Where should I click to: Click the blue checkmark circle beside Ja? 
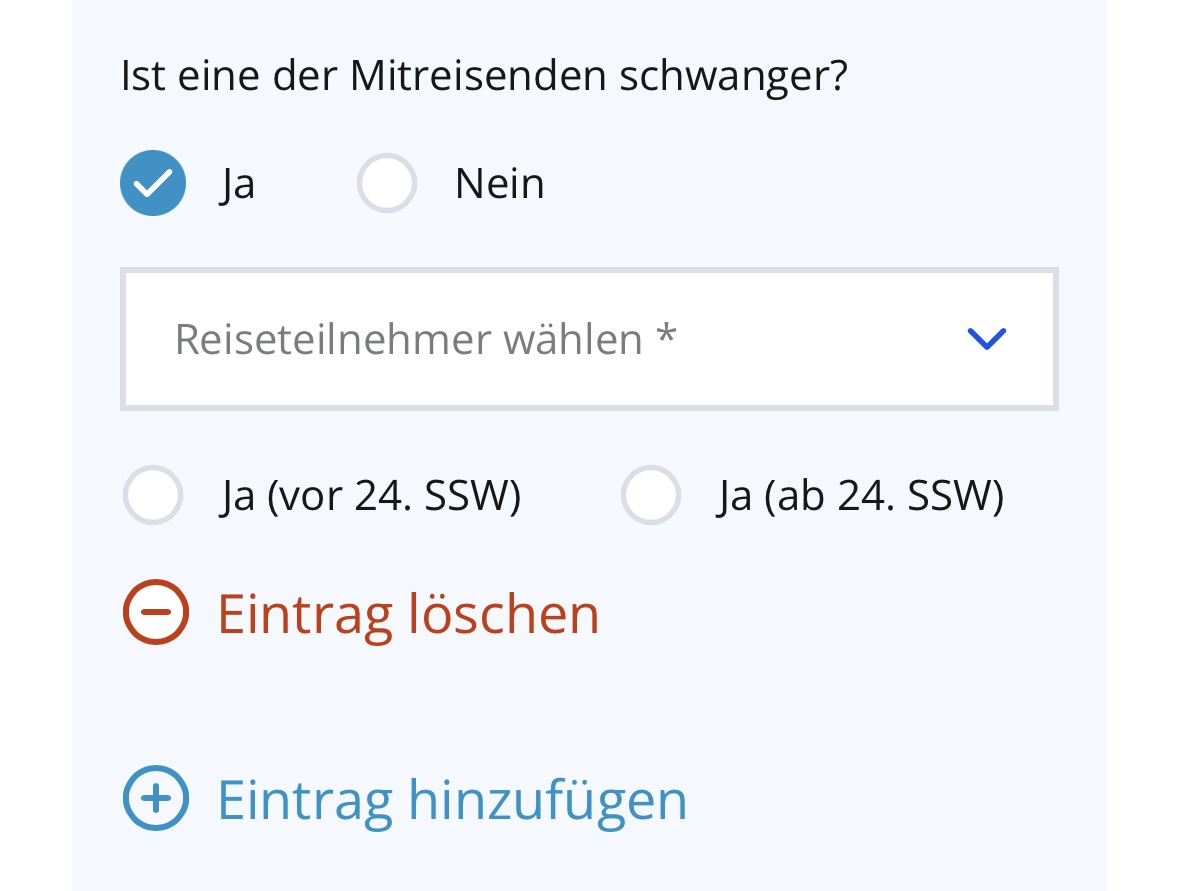point(153,183)
